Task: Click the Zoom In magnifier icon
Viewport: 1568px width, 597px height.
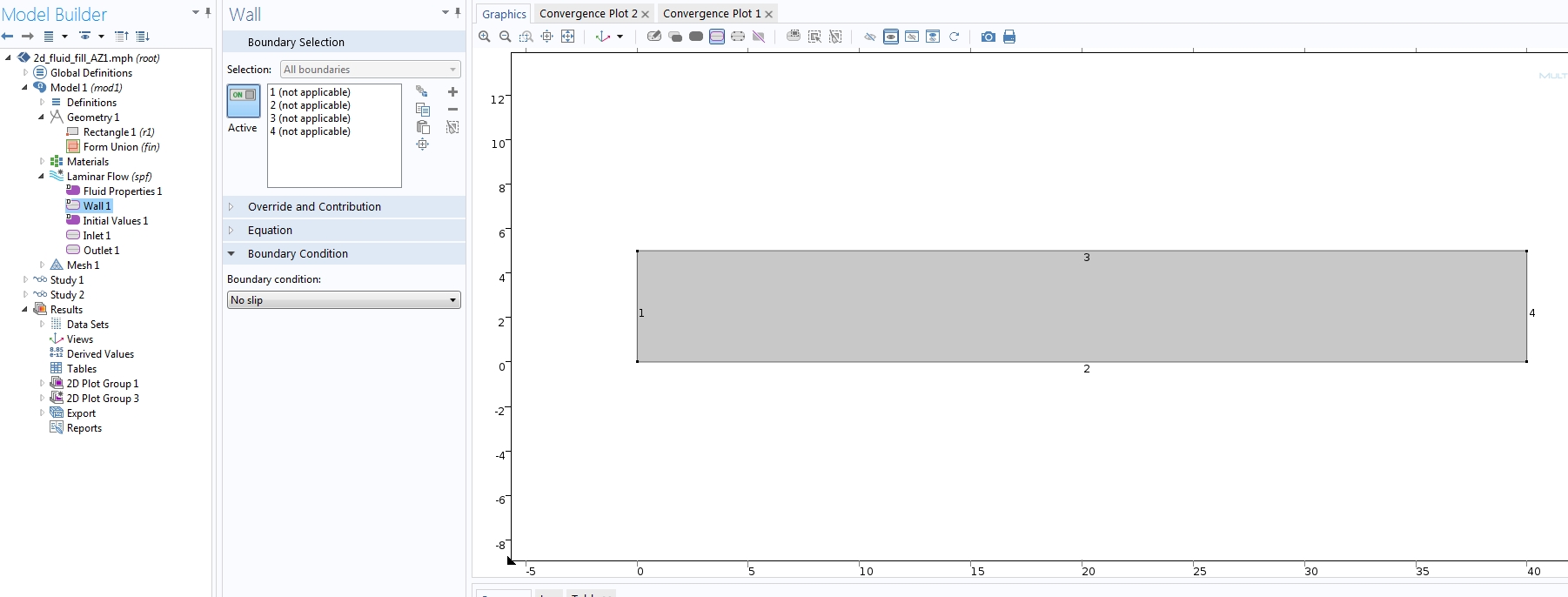Action: pyautogui.click(x=485, y=37)
